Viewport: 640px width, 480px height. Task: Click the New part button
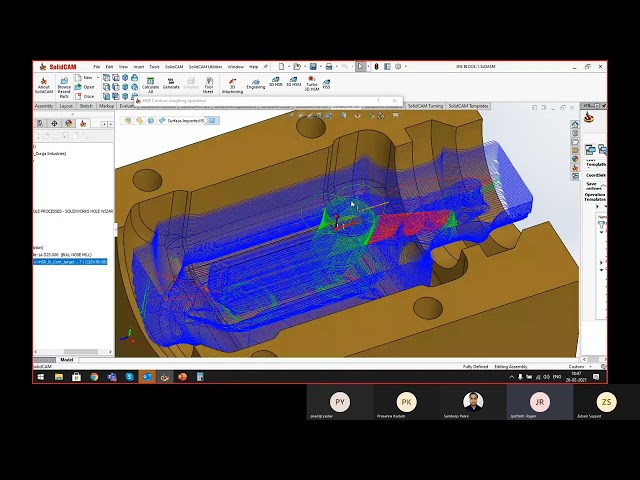[x=84, y=78]
